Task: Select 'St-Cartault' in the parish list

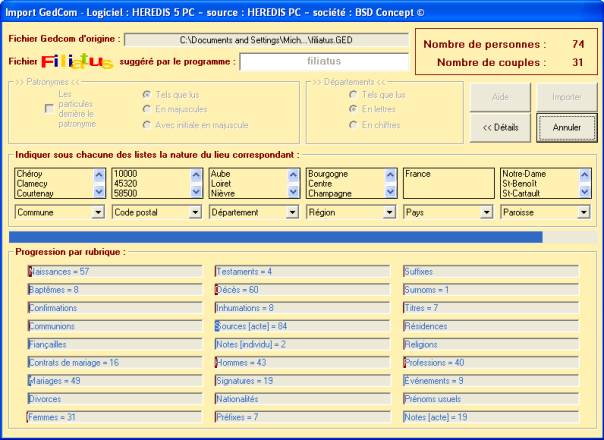Action: tap(521, 193)
